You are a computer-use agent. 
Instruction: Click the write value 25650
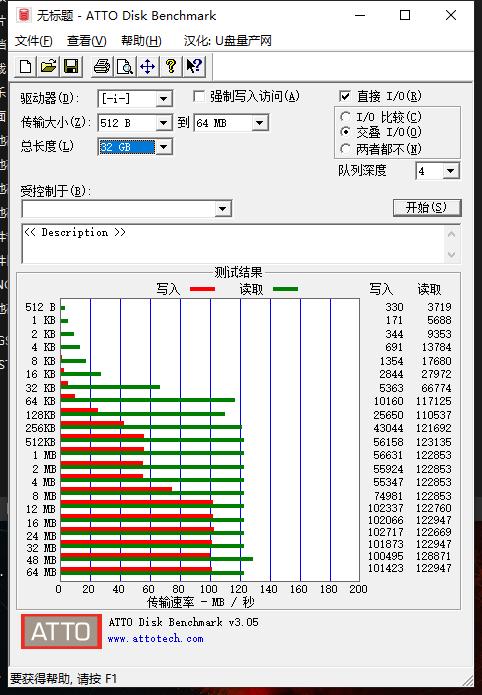point(388,415)
